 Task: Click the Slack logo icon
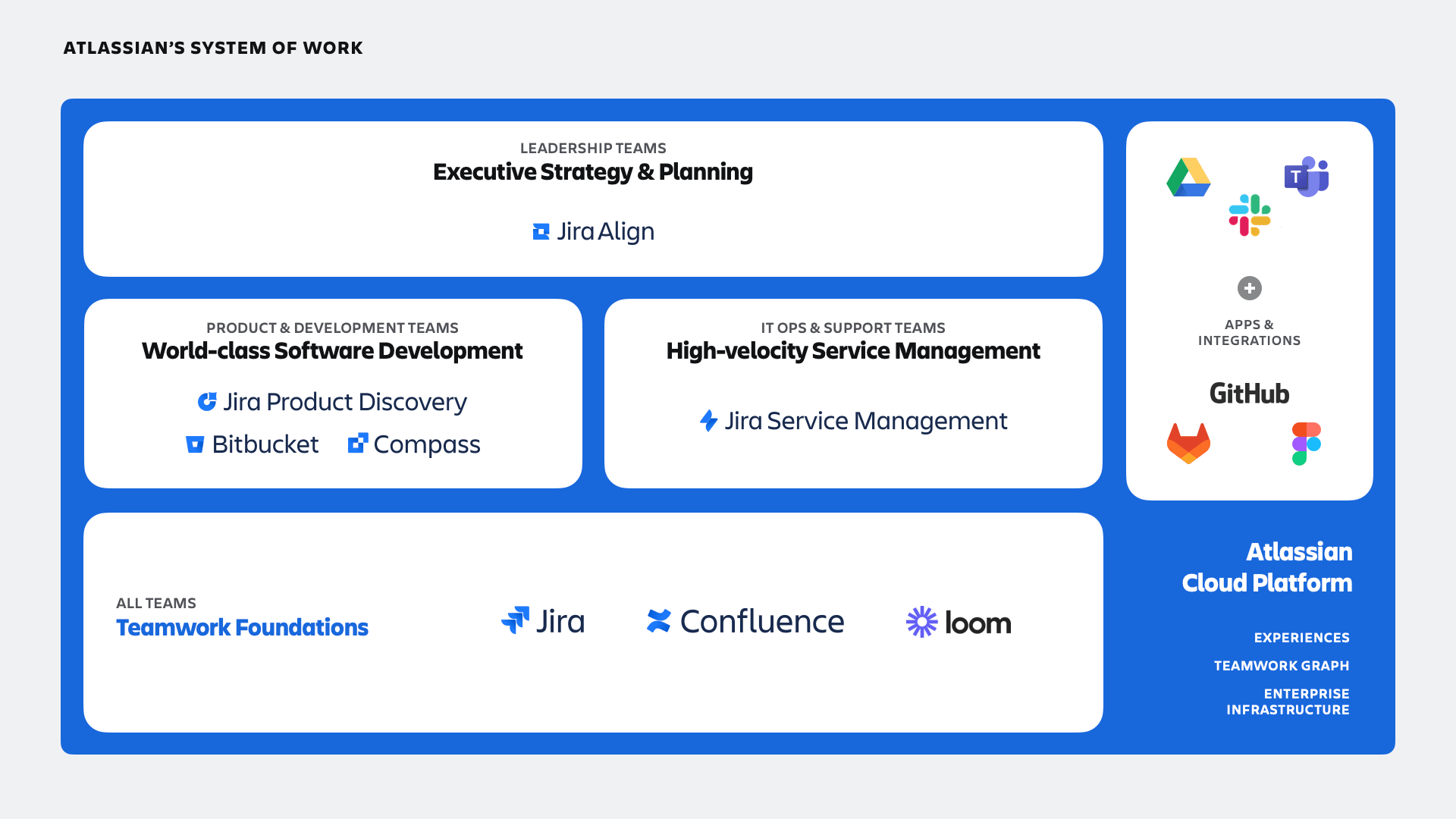pyautogui.click(x=1250, y=215)
